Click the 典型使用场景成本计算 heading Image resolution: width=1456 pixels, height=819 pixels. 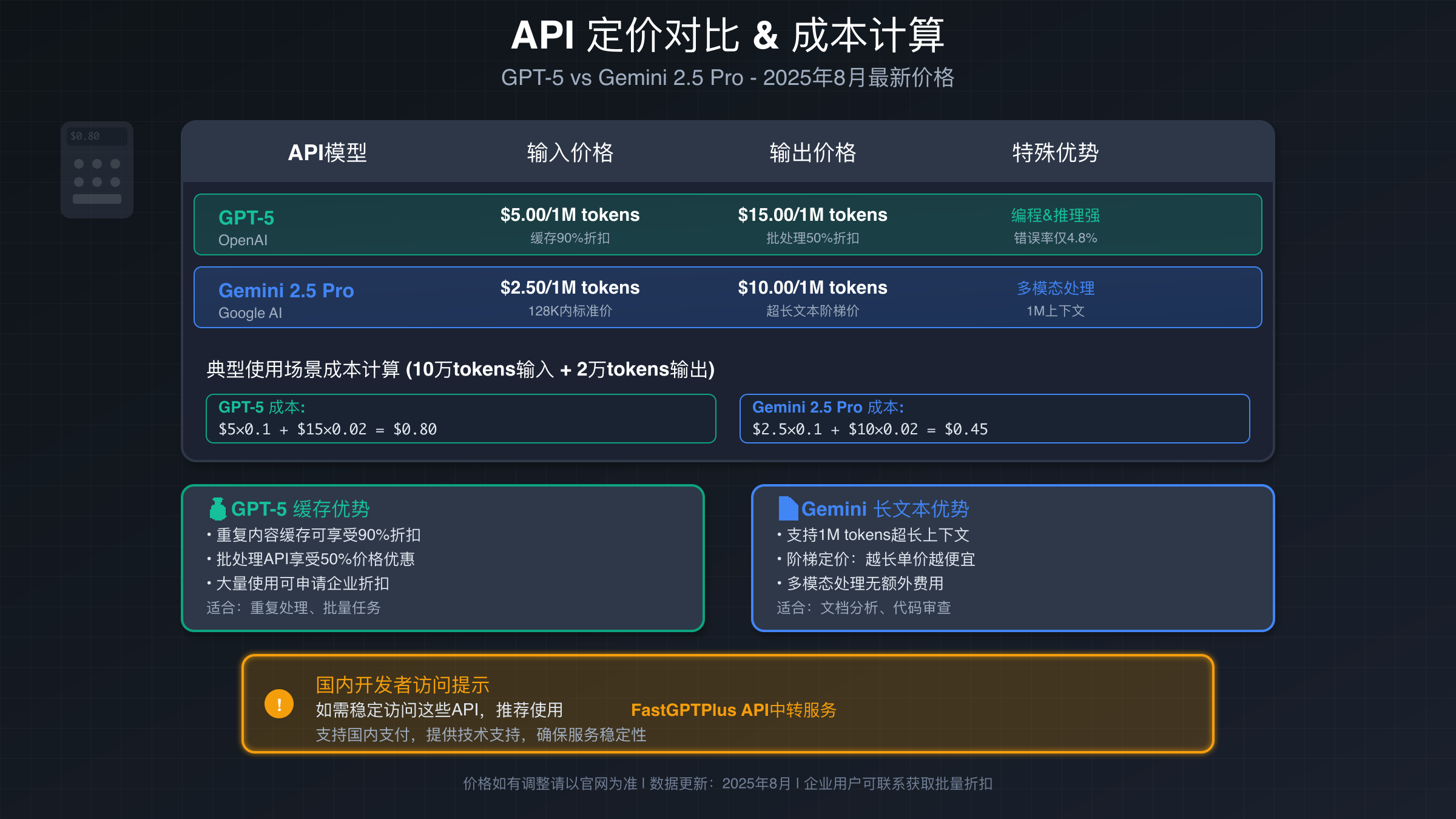(460, 369)
